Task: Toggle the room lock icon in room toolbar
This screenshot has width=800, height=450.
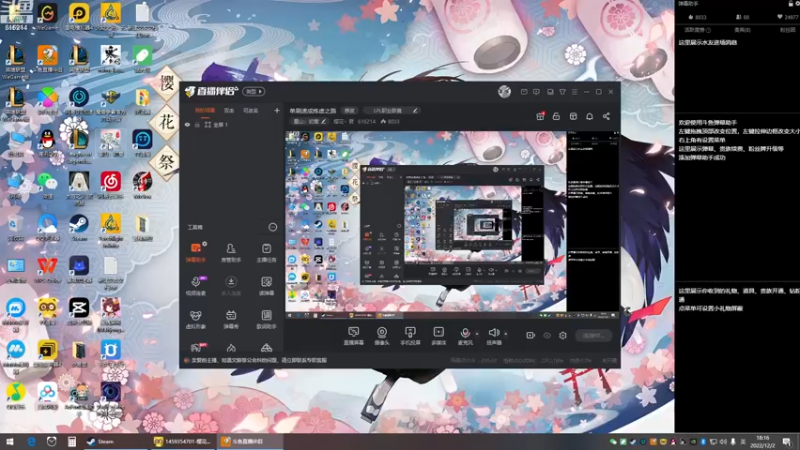Action: point(557,116)
